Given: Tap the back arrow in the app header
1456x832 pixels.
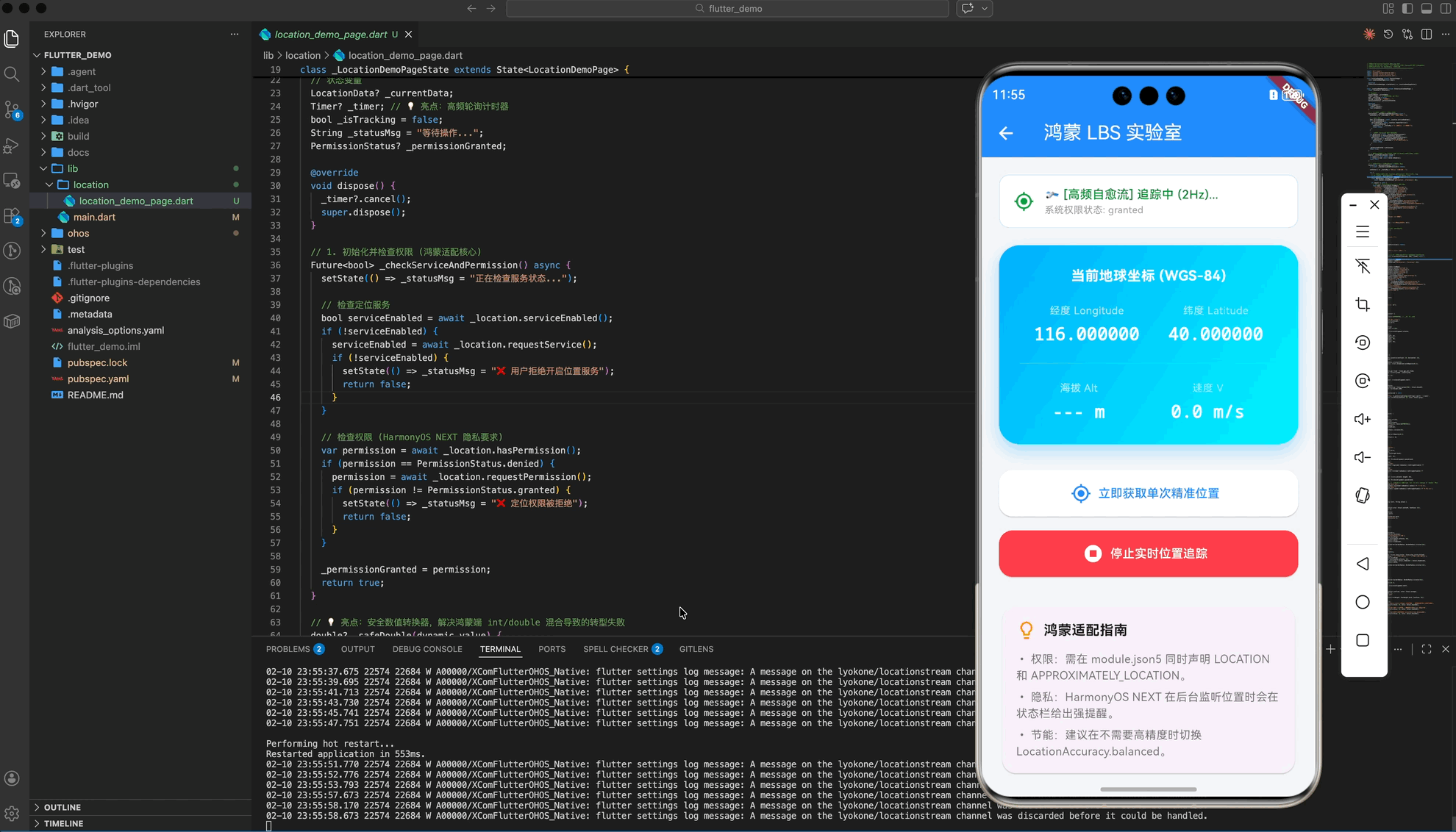Looking at the screenshot, I should click(x=1006, y=133).
